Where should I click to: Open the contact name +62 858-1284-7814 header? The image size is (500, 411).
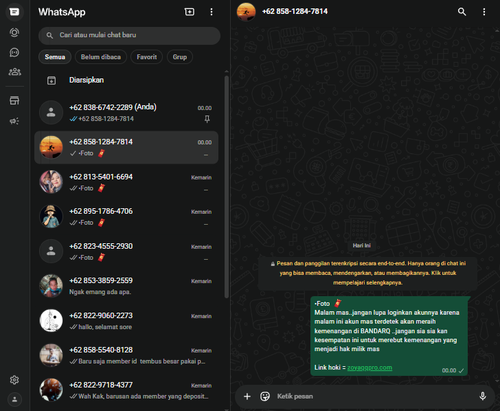pos(295,12)
